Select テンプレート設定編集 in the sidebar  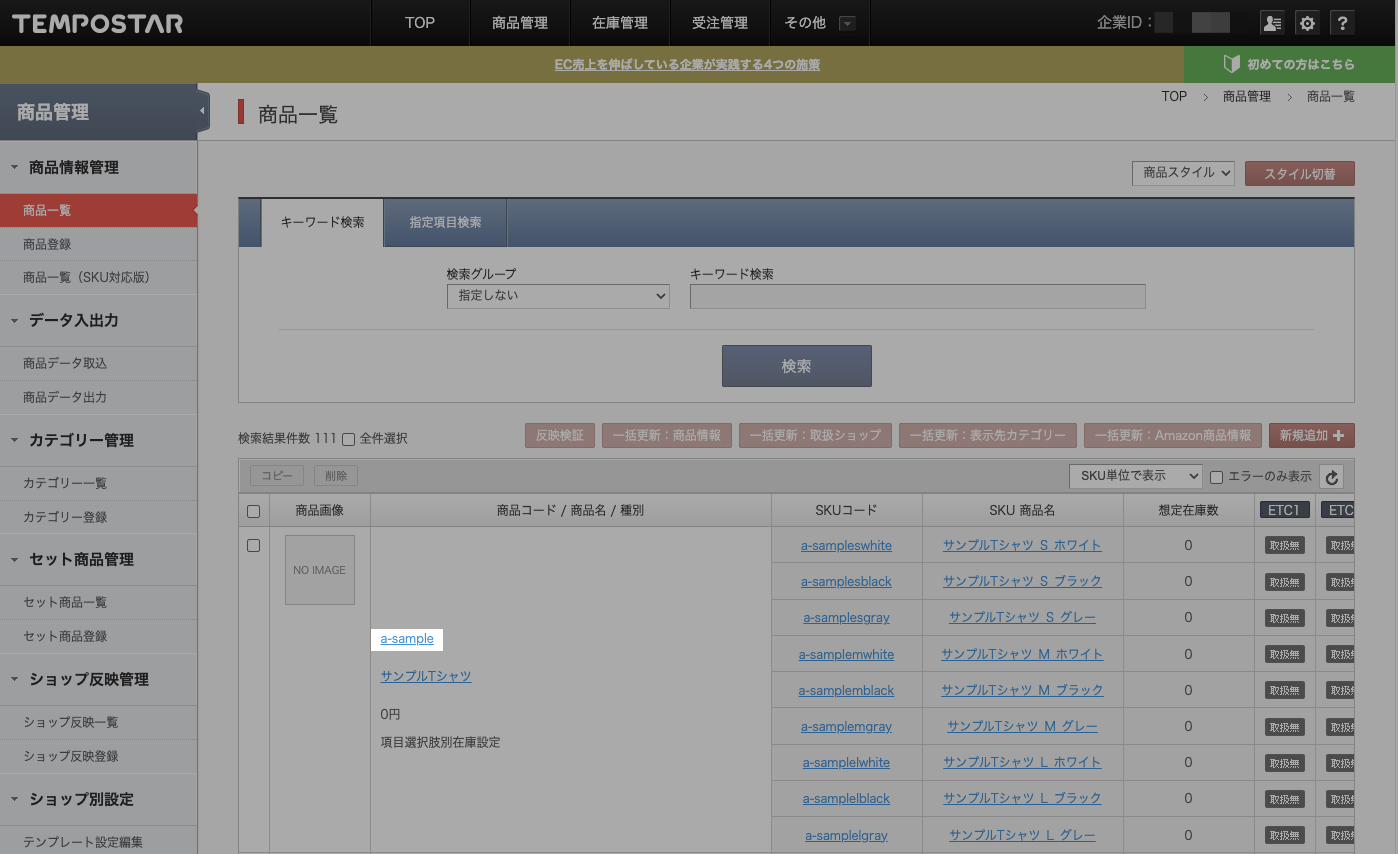click(x=98, y=842)
